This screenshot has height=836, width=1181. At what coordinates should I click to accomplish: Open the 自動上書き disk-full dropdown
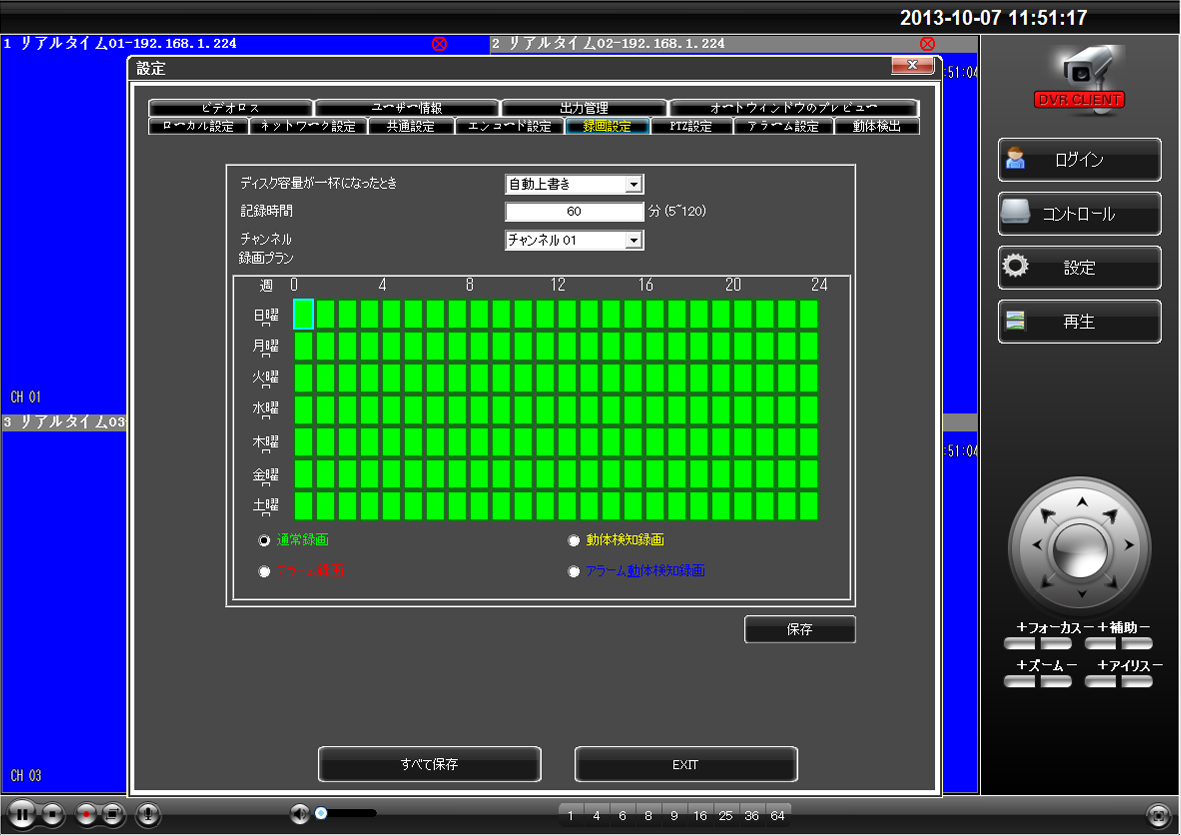pyautogui.click(x=632, y=184)
